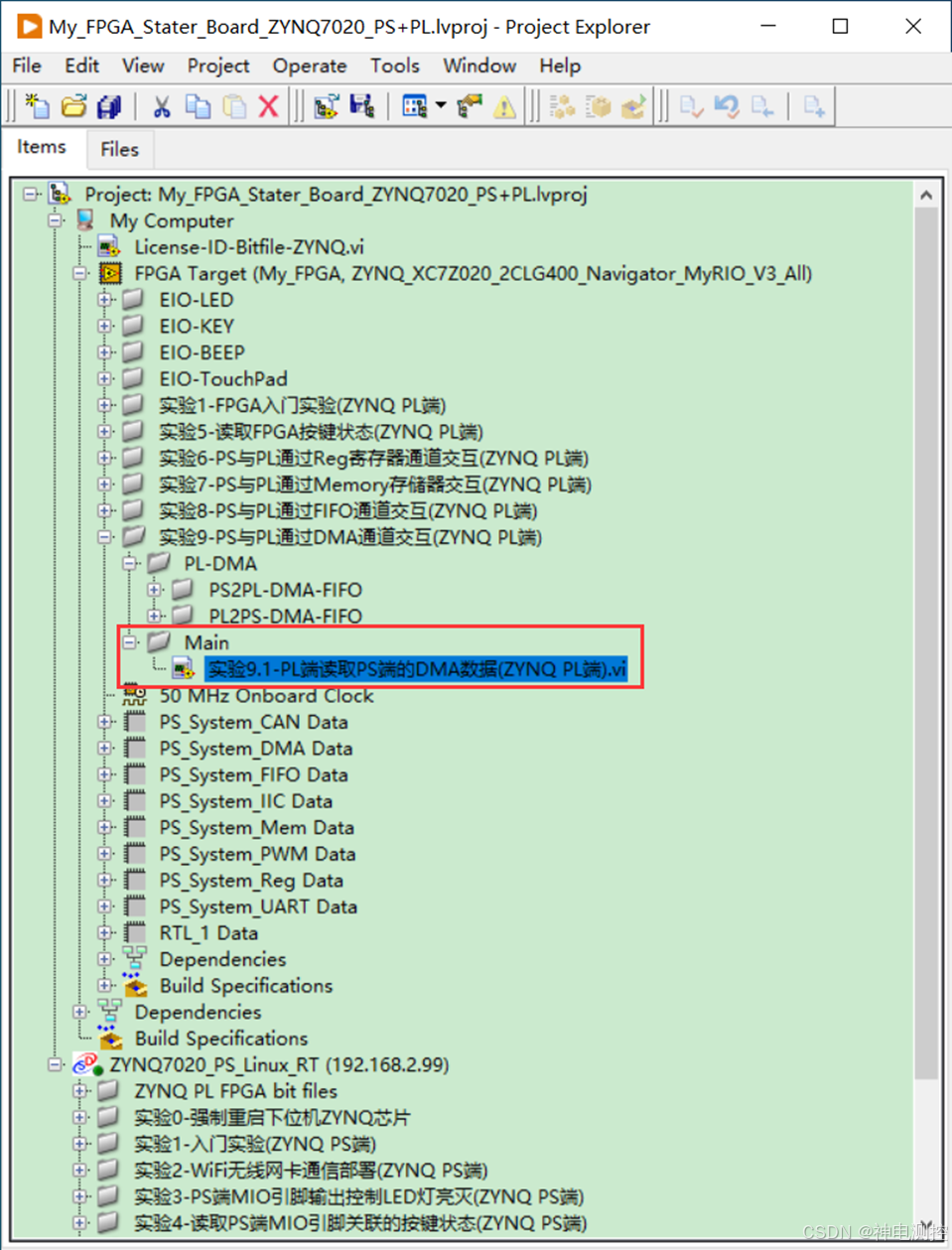Open the Tools menu
Viewport: 952px width, 1250px height.
(x=395, y=66)
